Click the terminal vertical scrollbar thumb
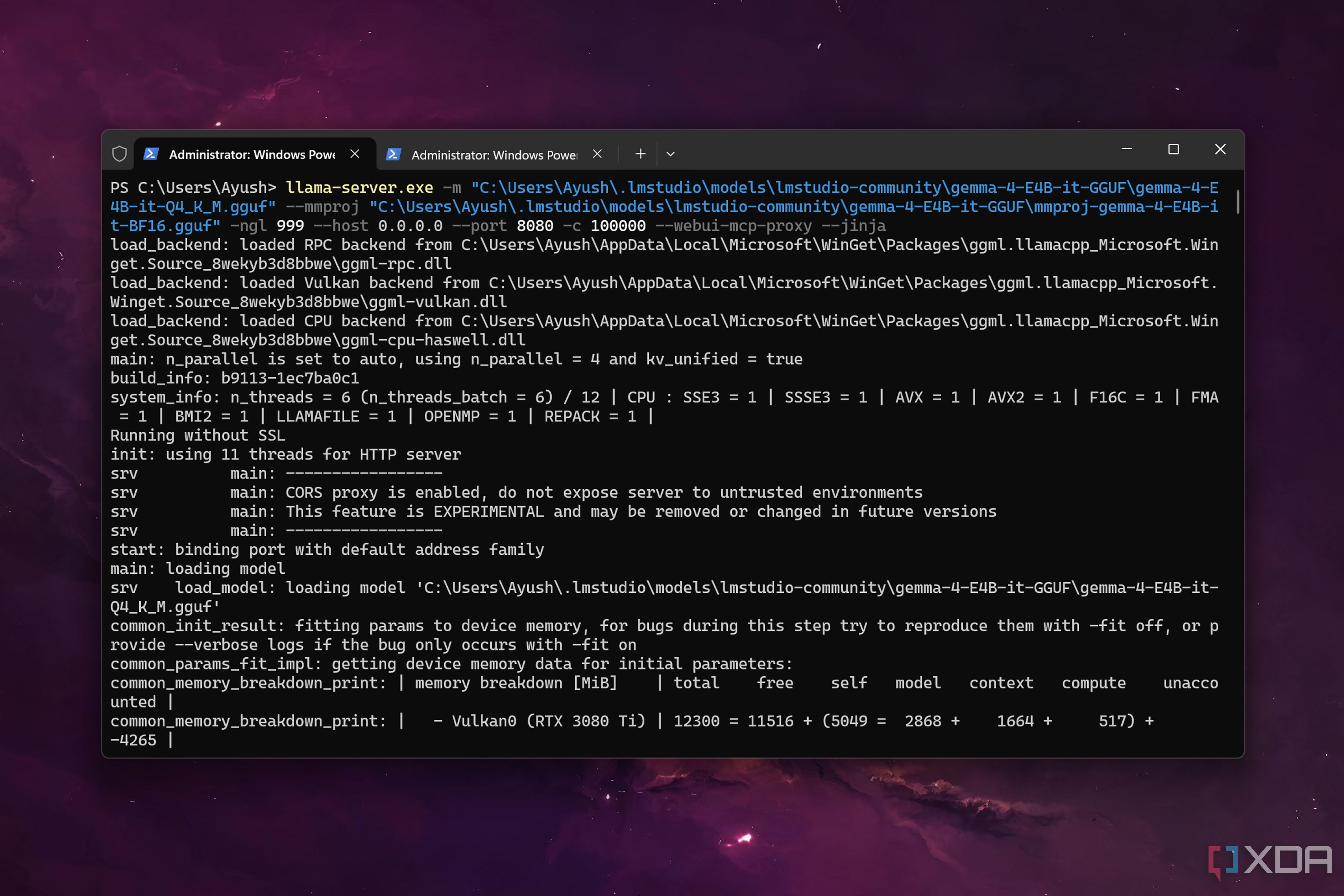This screenshot has height=896, width=1344. (x=1238, y=202)
